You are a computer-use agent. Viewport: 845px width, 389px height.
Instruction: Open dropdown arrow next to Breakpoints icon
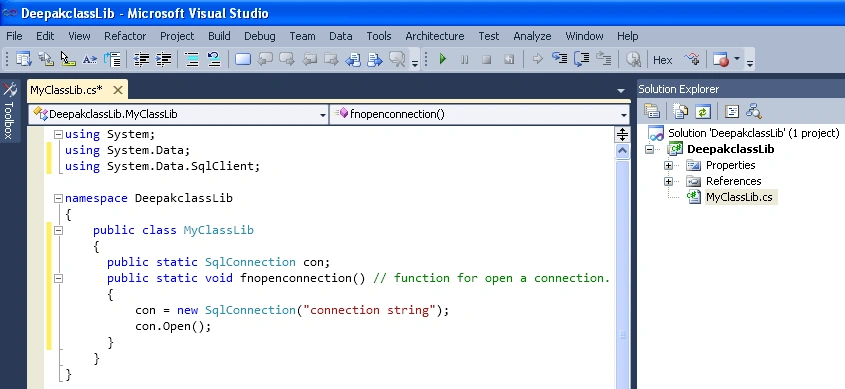point(737,59)
